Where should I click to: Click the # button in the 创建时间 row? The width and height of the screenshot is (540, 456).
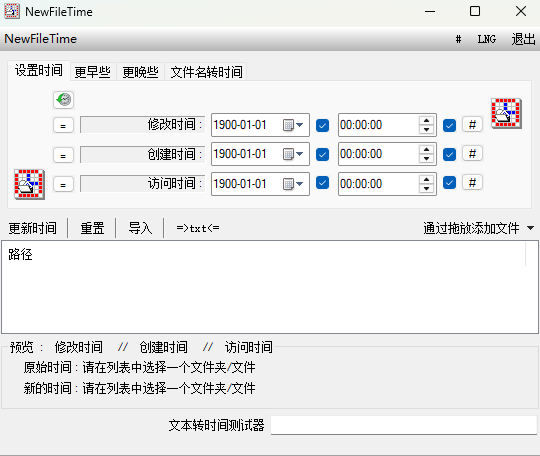(x=472, y=153)
